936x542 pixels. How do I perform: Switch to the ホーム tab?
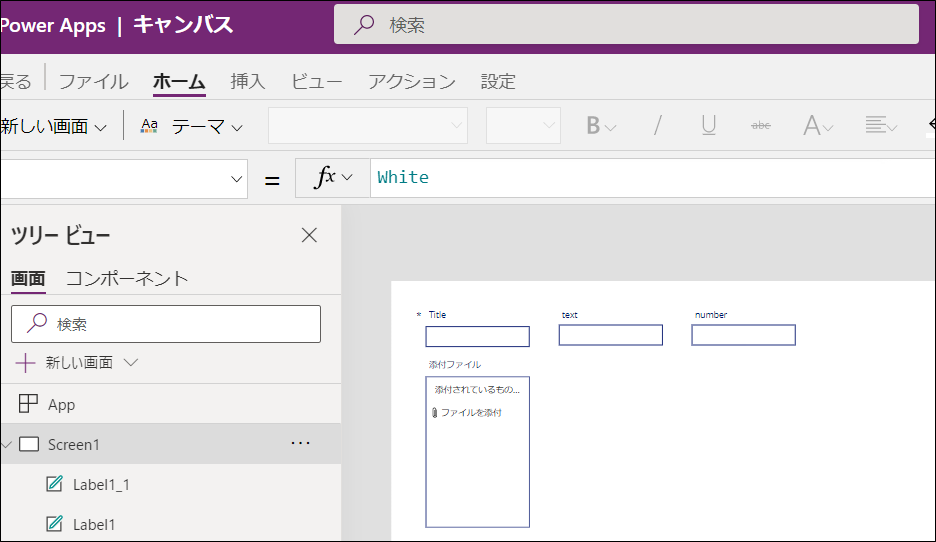(x=179, y=81)
